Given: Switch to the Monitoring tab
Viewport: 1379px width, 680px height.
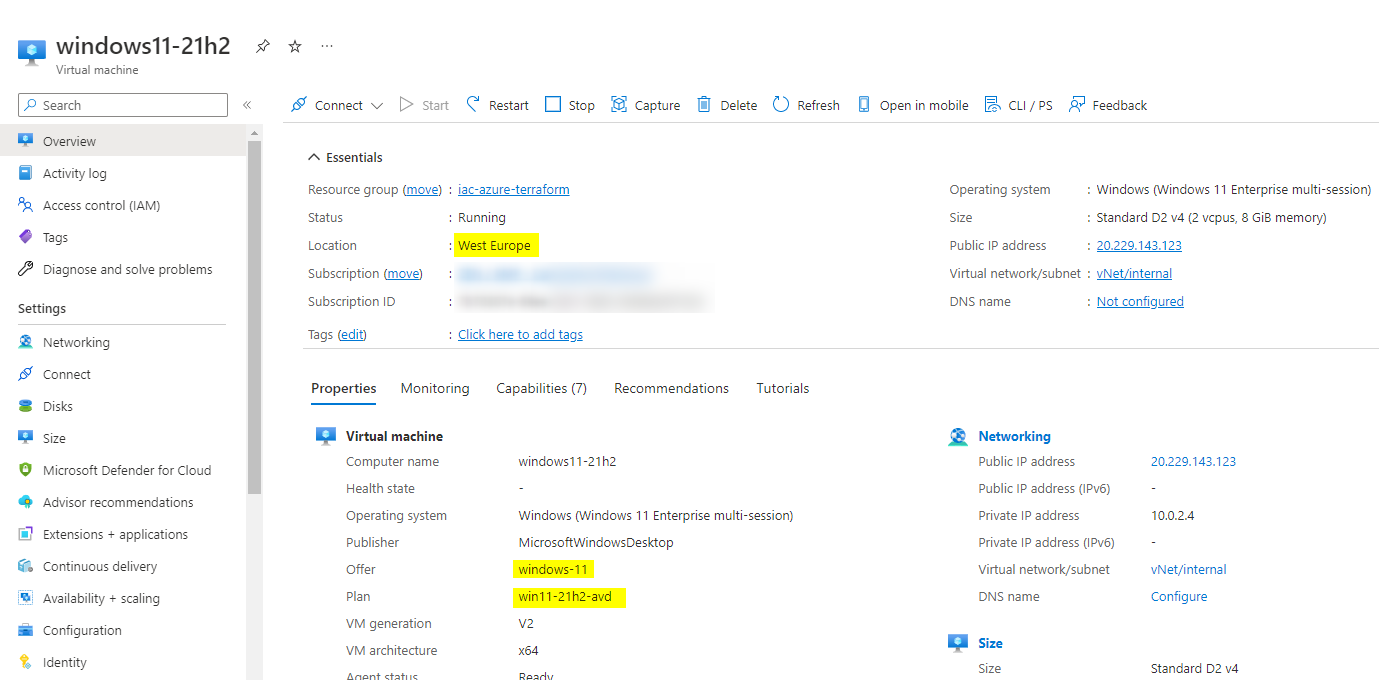Looking at the screenshot, I should point(435,388).
